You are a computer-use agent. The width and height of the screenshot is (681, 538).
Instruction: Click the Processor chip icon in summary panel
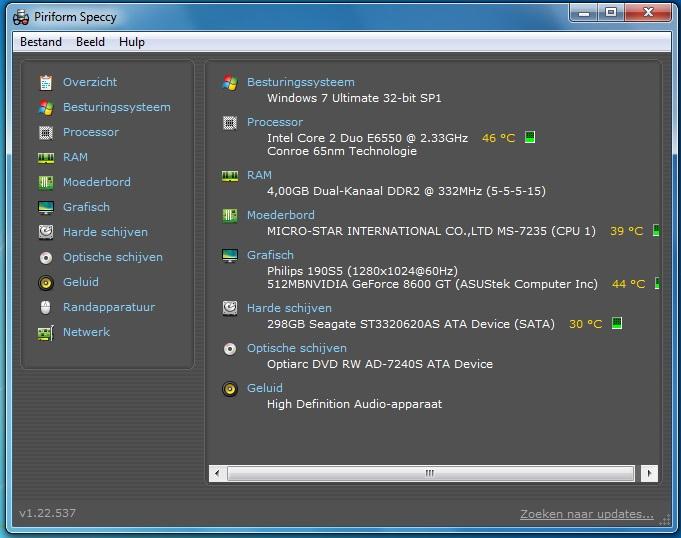[x=230, y=123]
